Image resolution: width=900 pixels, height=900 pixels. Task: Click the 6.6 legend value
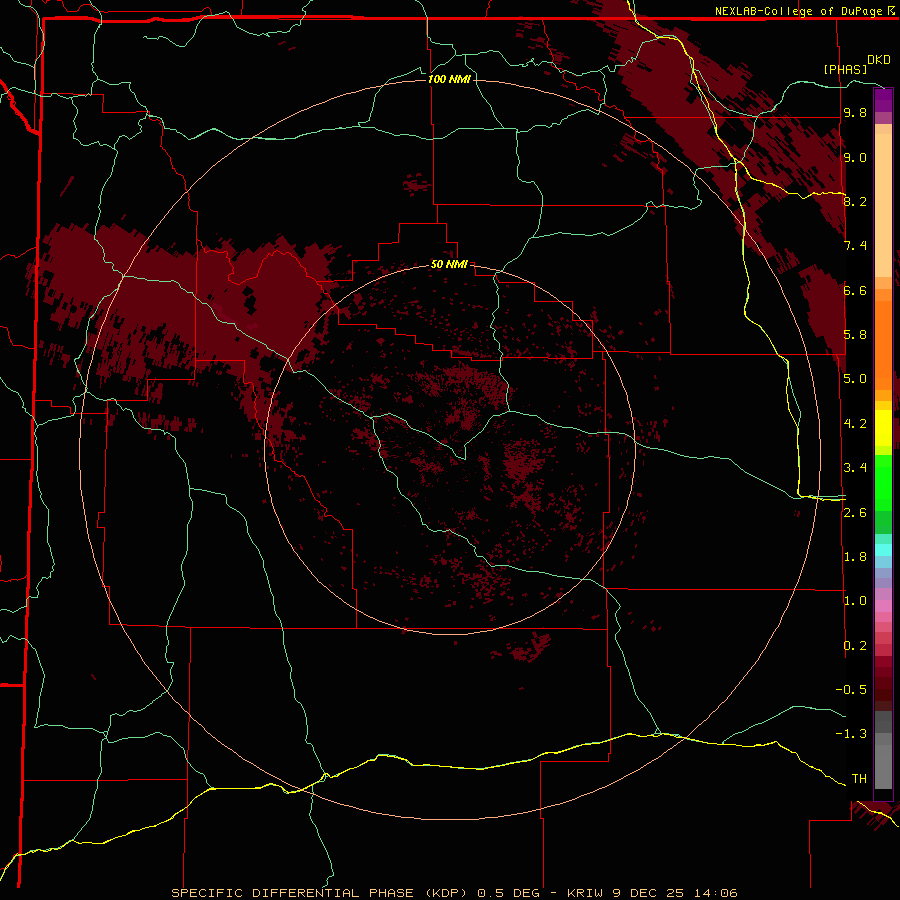(855, 290)
